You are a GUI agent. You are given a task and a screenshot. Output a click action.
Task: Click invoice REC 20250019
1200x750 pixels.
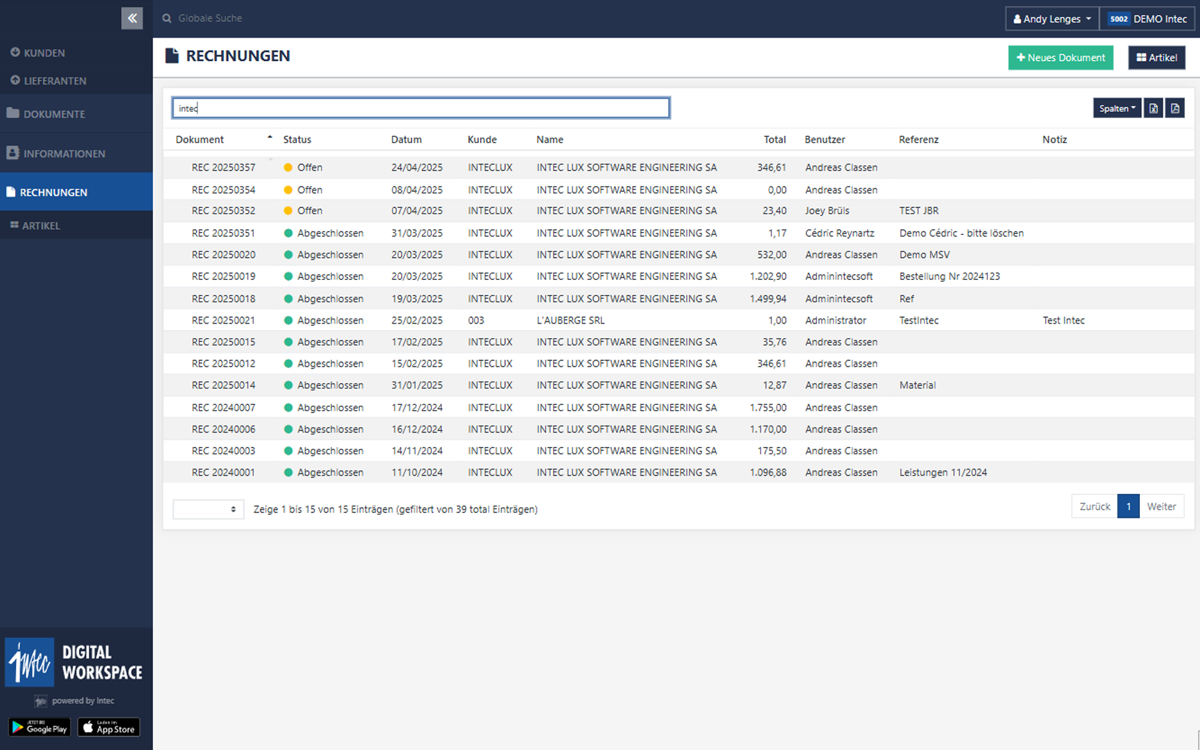point(224,276)
